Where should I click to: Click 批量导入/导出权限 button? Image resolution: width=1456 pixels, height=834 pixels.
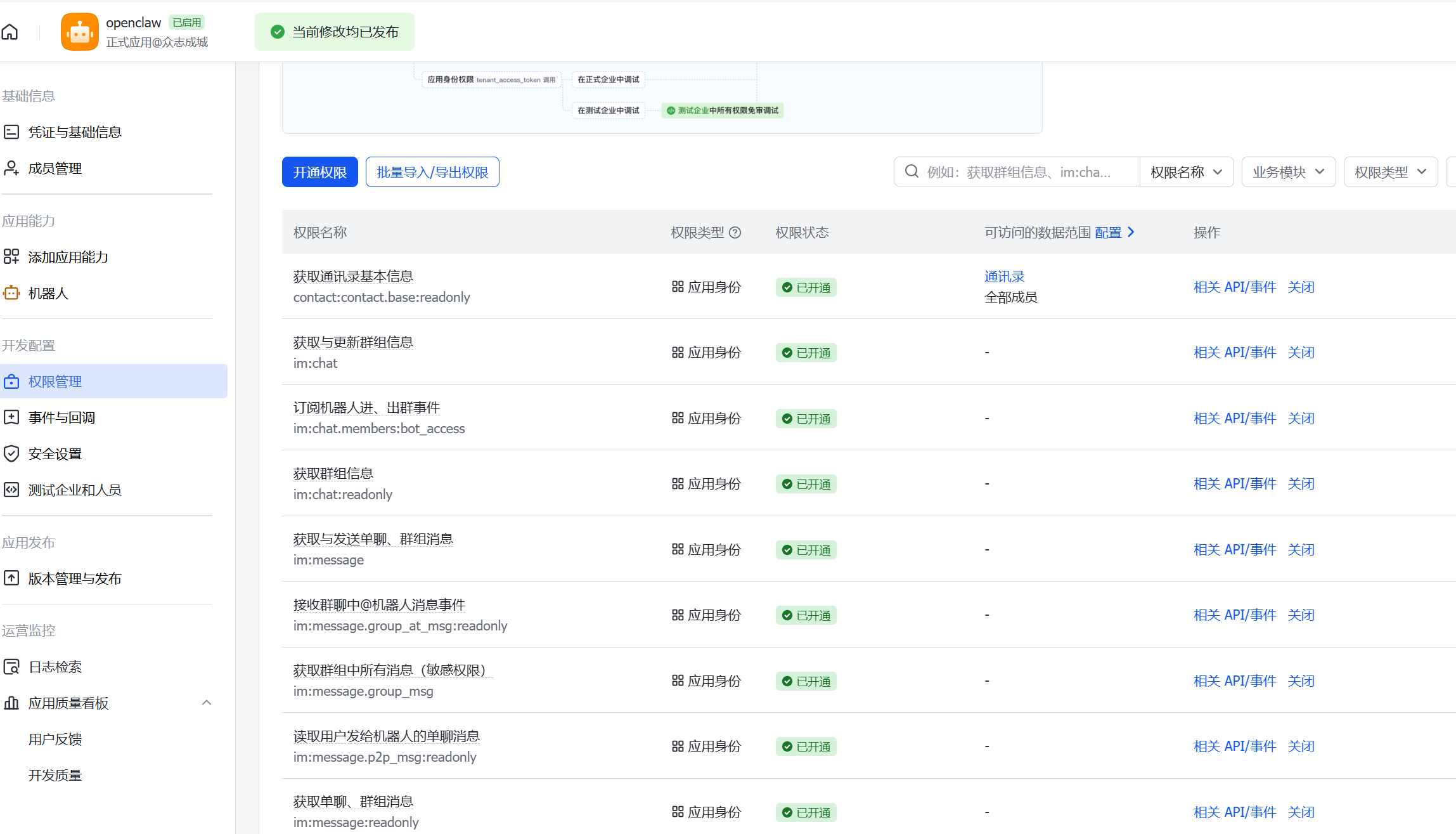432,172
